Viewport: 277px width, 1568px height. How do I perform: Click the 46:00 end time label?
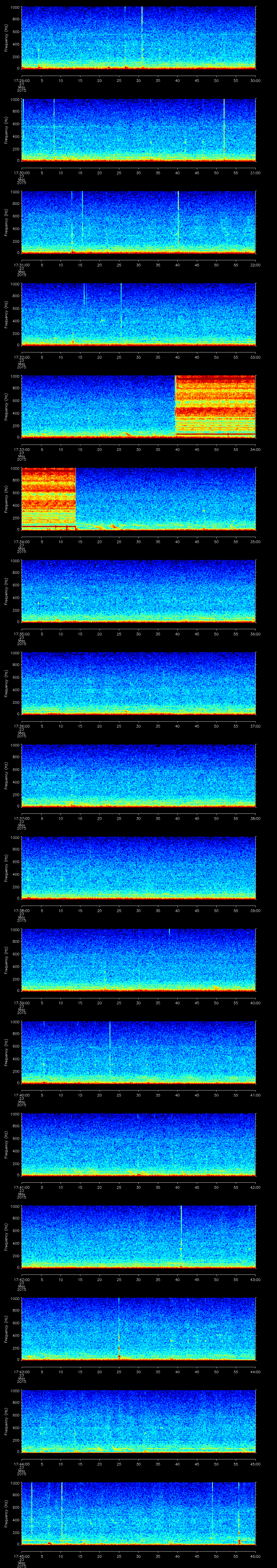point(256,1556)
